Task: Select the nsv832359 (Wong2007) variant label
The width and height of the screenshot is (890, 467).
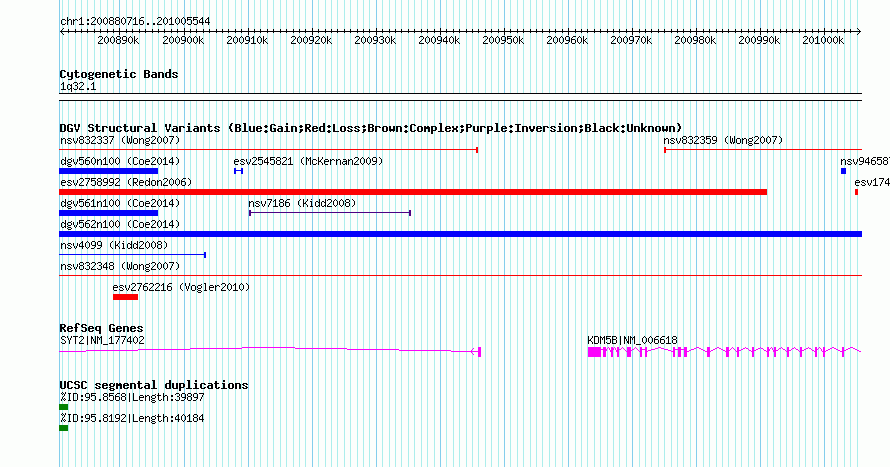Action: (x=723, y=140)
